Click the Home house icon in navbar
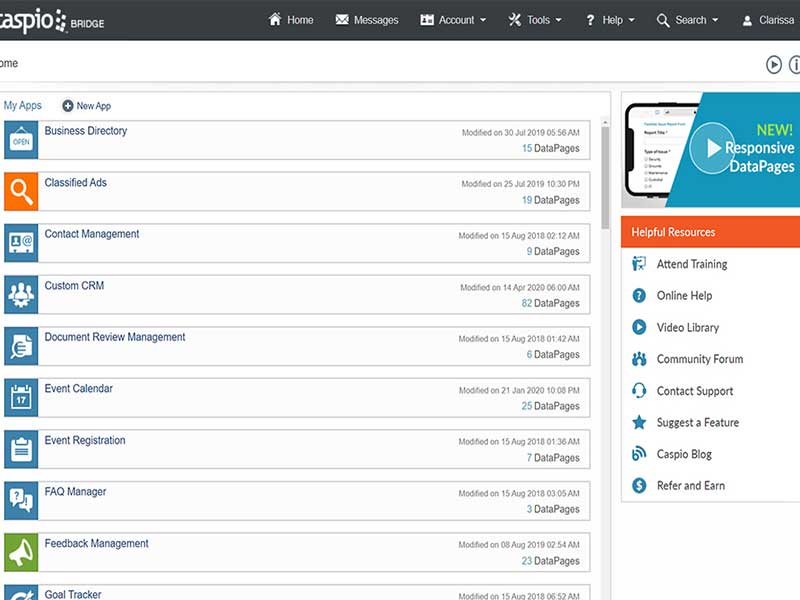Viewport: 800px width, 600px height. pyautogui.click(x=275, y=19)
